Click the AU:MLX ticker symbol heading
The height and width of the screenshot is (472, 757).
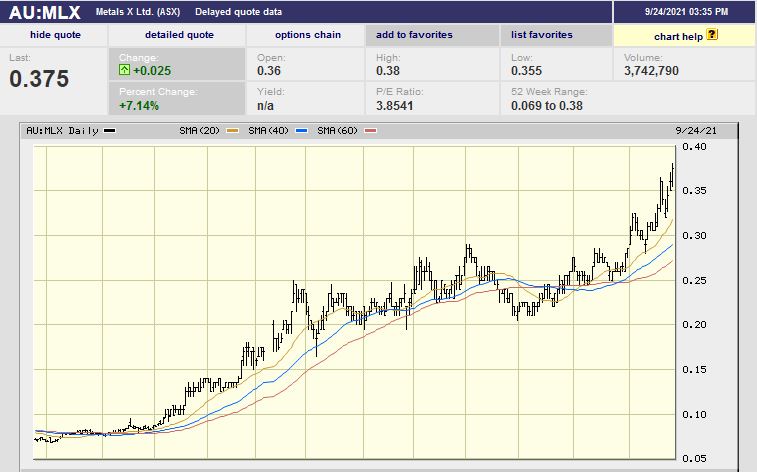tap(44, 12)
